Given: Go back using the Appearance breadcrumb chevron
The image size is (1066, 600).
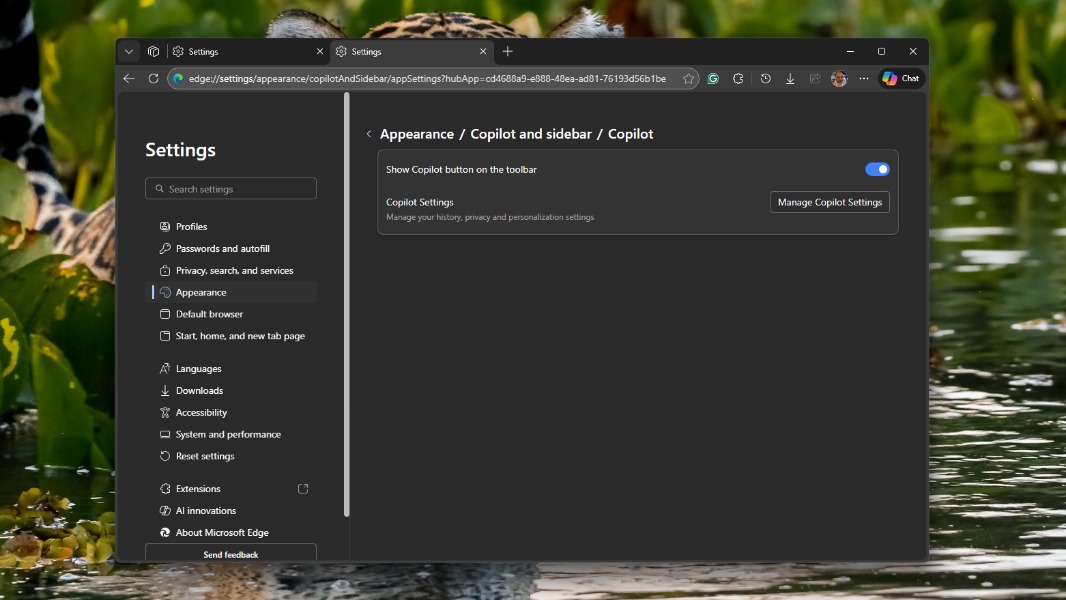Looking at the screenshot, I should (369, 134).
